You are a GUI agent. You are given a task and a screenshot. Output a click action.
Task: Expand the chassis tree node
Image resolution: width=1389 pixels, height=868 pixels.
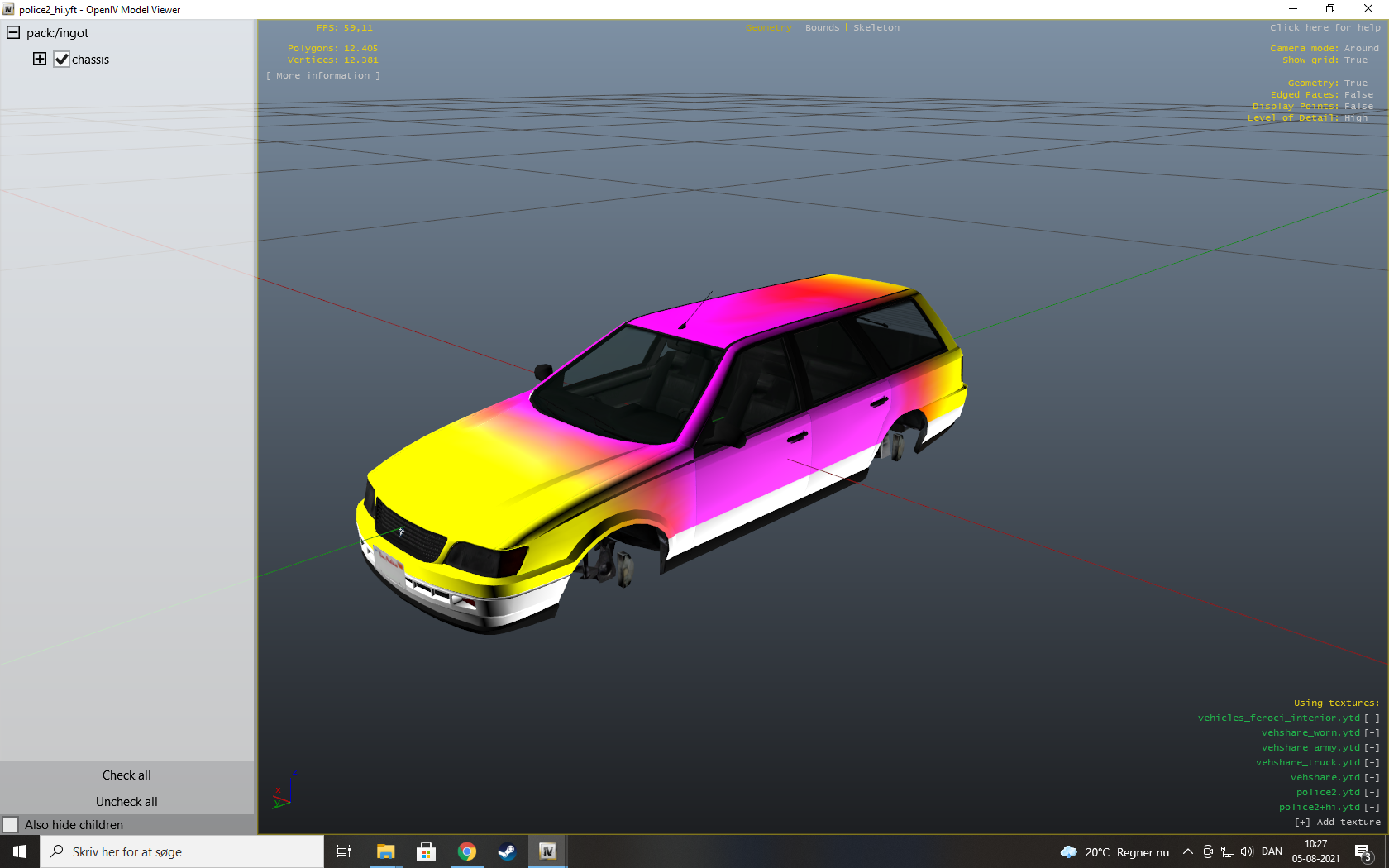40,59
